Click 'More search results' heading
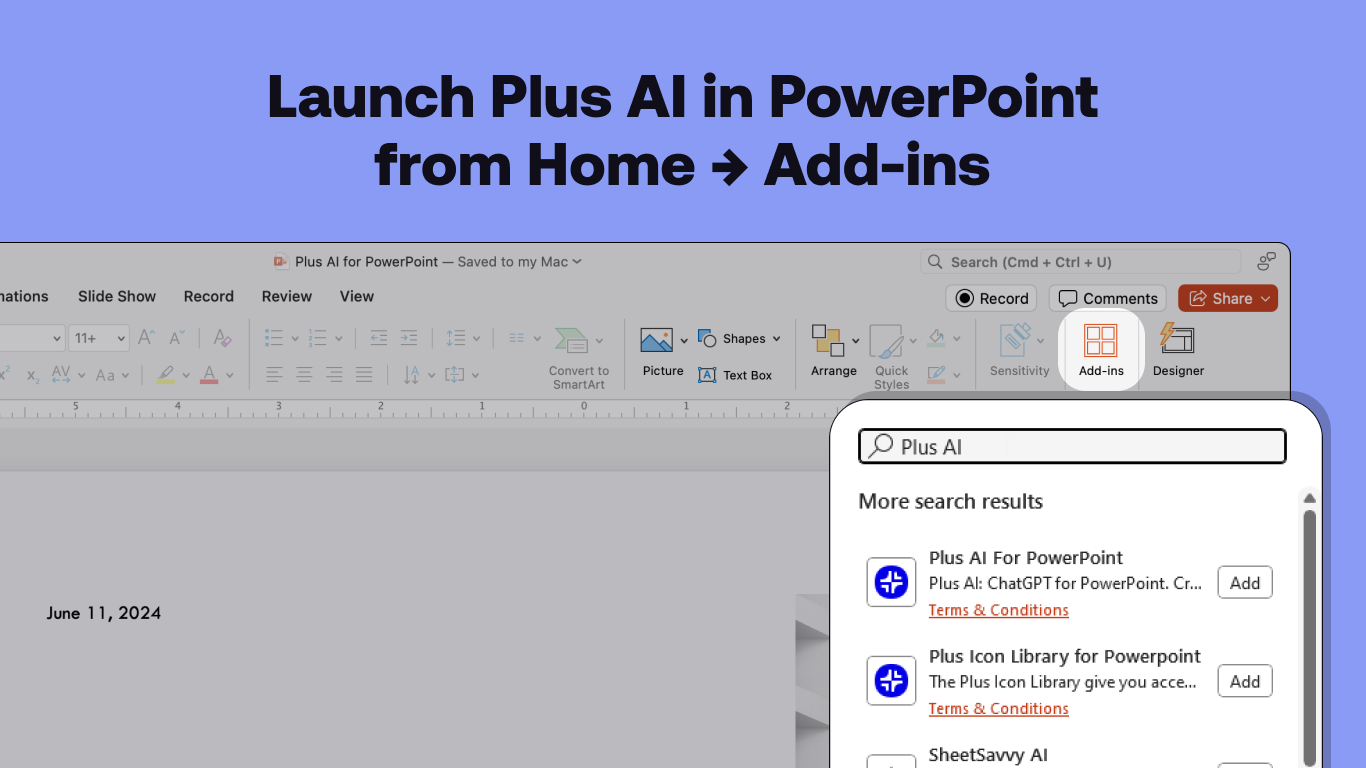Image resolution: width=1366 pixels, height=768 pixels. click(950, 501)
